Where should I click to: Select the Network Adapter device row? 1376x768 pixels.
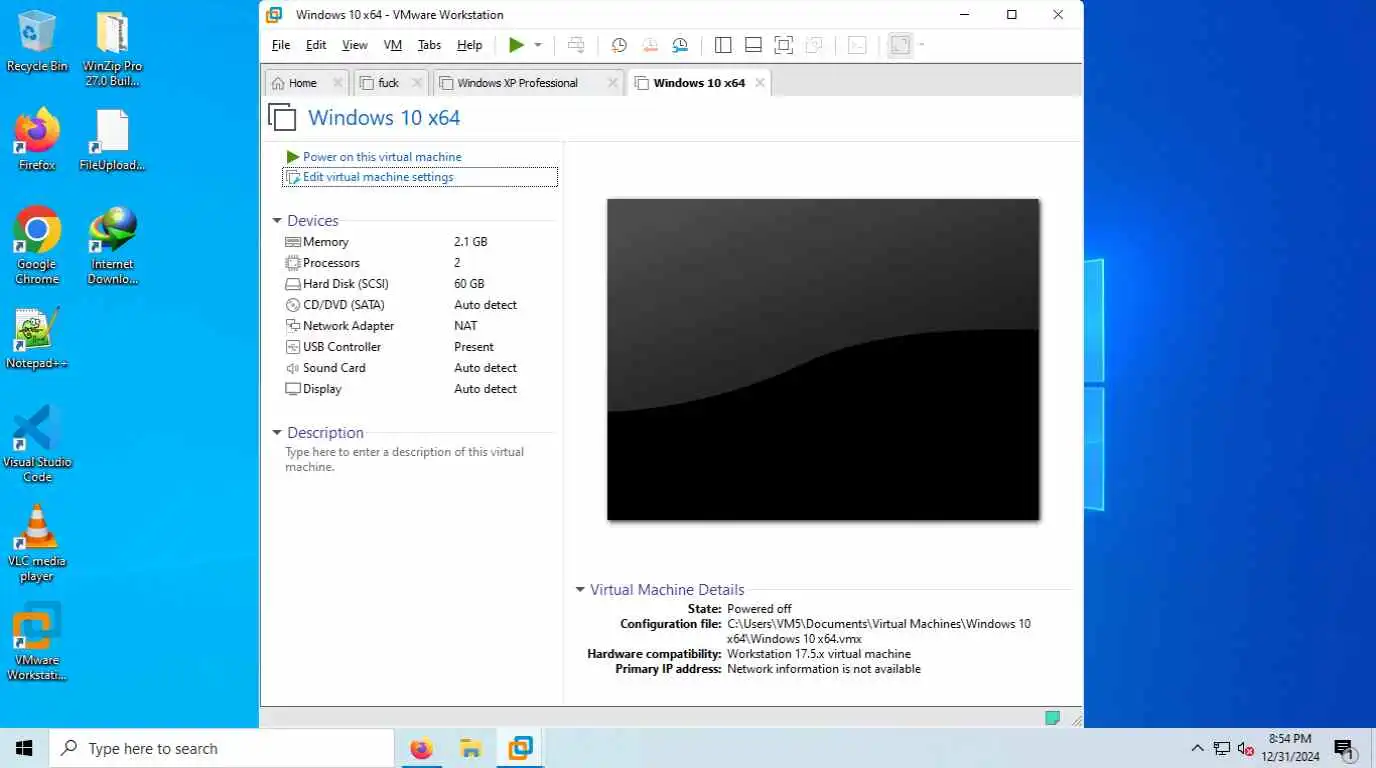coord(418,326)
